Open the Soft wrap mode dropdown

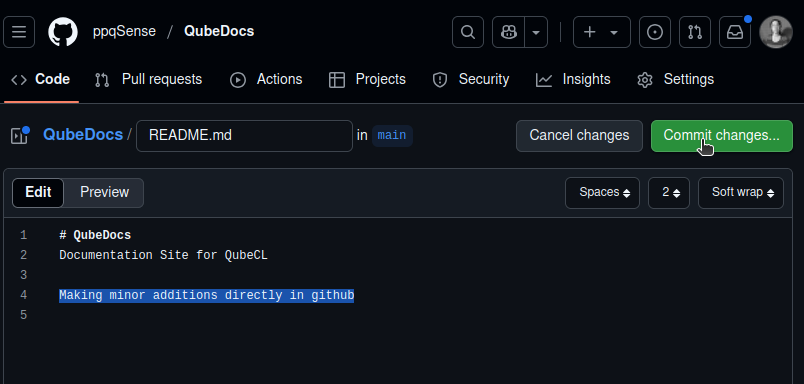click(741, 193)
